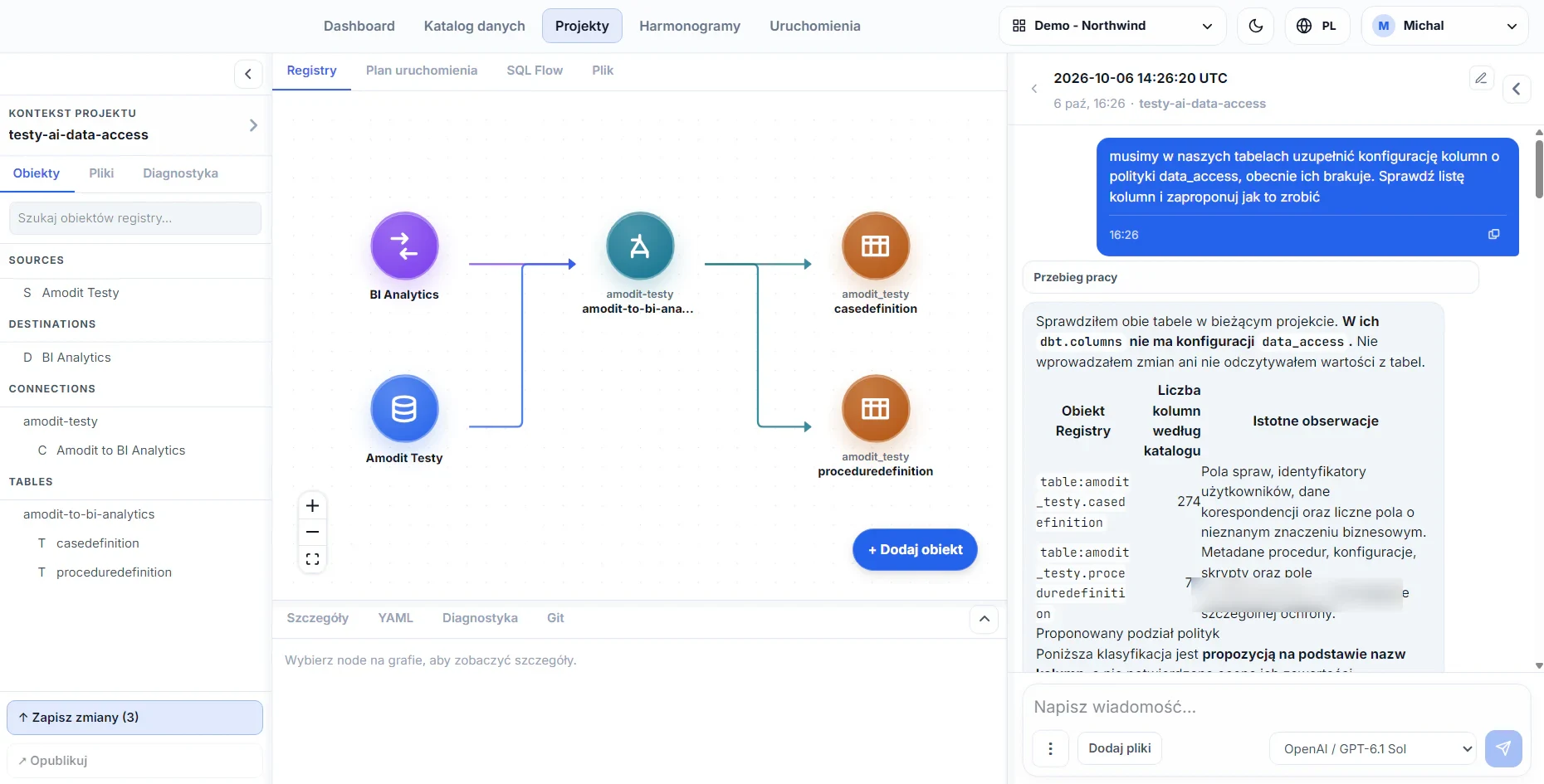This screenshot has height=784, width=1544.
Task: Select the casedefinition table node icon
Action: [x=876, y=246]
